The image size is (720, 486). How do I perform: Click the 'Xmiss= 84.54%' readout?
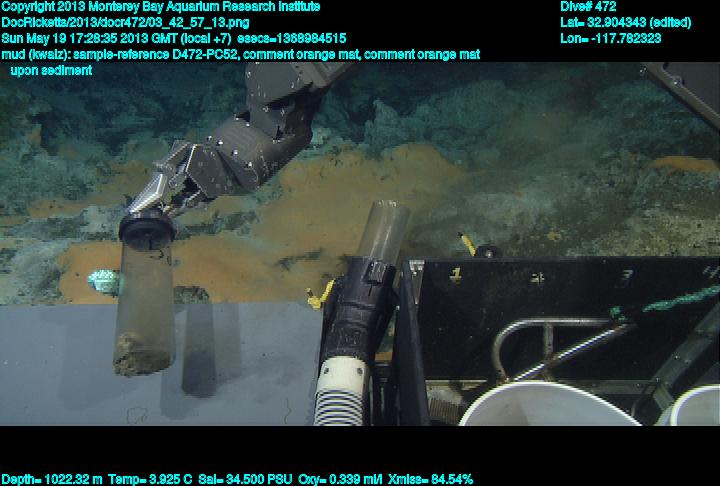point(430,479)
